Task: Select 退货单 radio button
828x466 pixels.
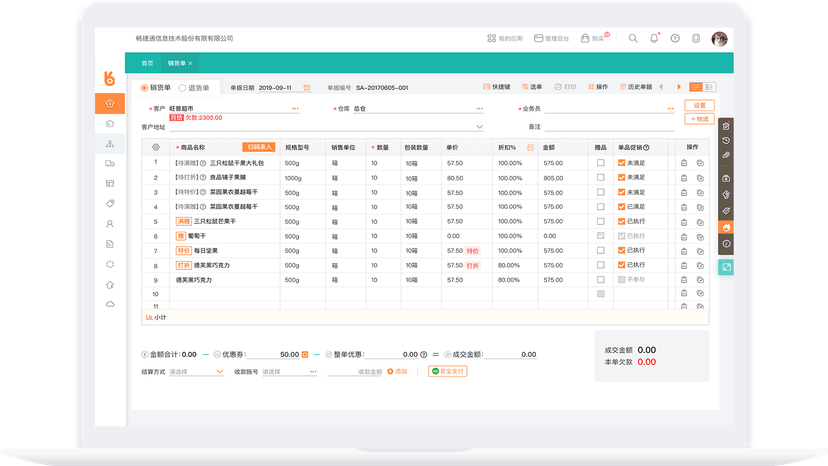Action: 182,88
